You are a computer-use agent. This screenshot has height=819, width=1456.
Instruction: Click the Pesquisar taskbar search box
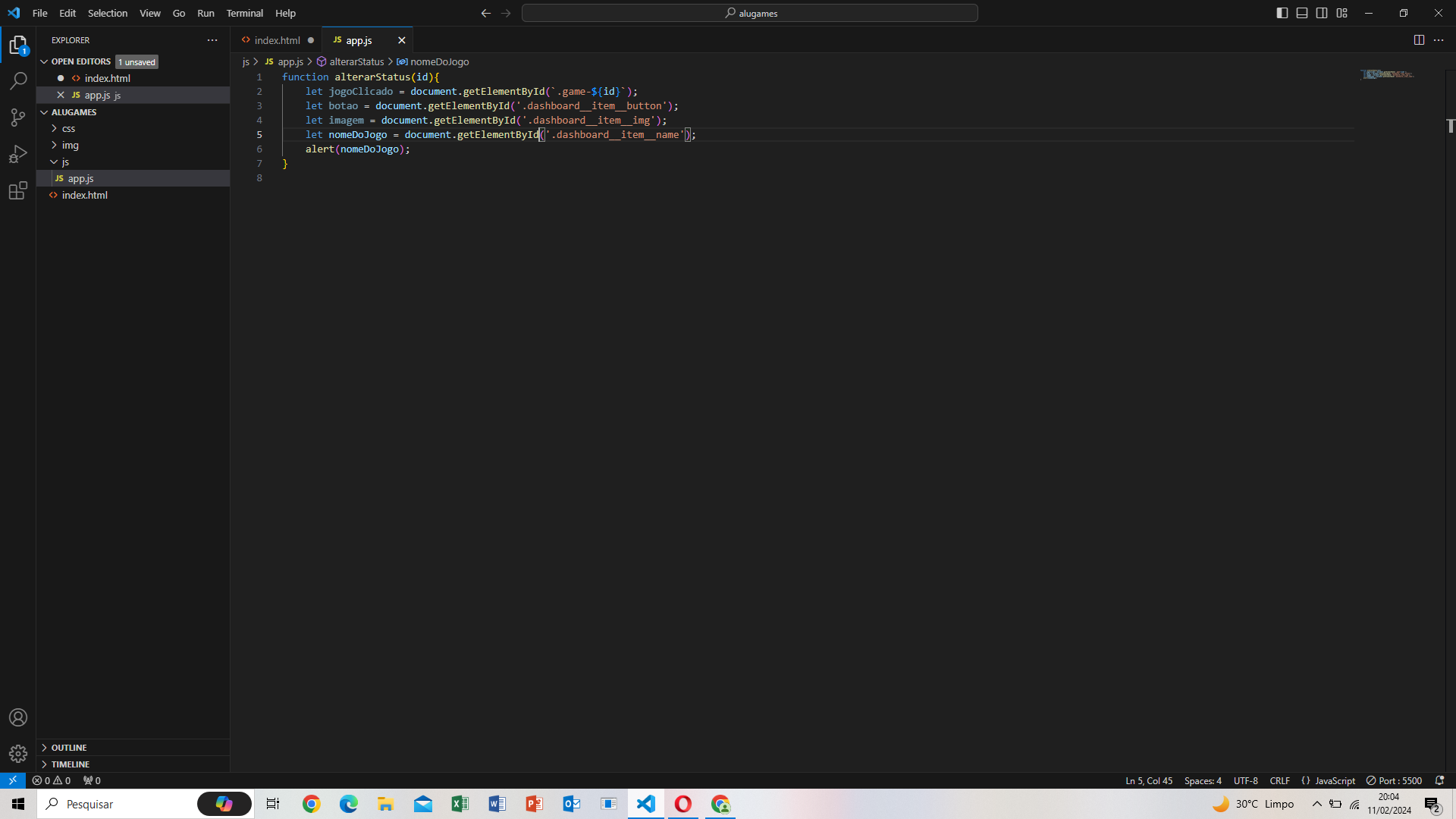tap(144, 804)
